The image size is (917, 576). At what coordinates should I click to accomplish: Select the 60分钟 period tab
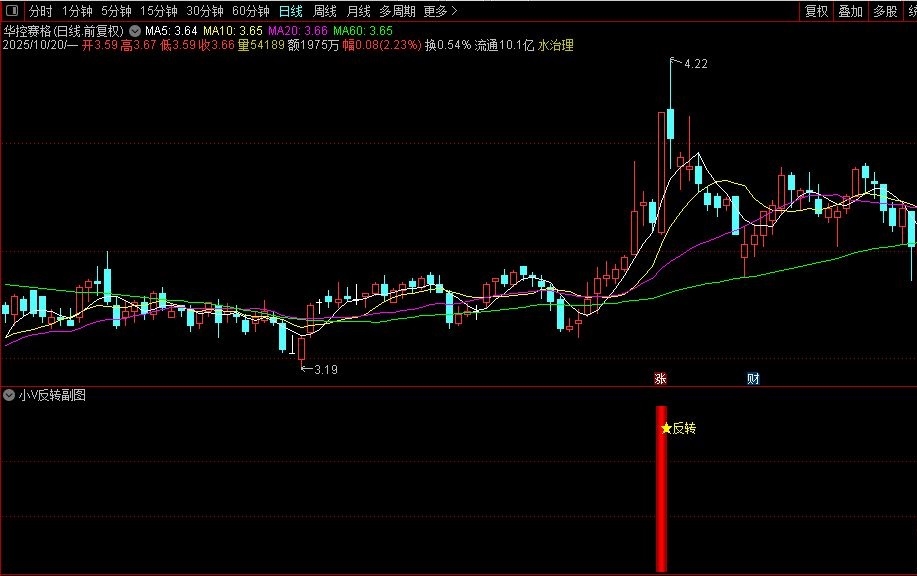(250, 11)
